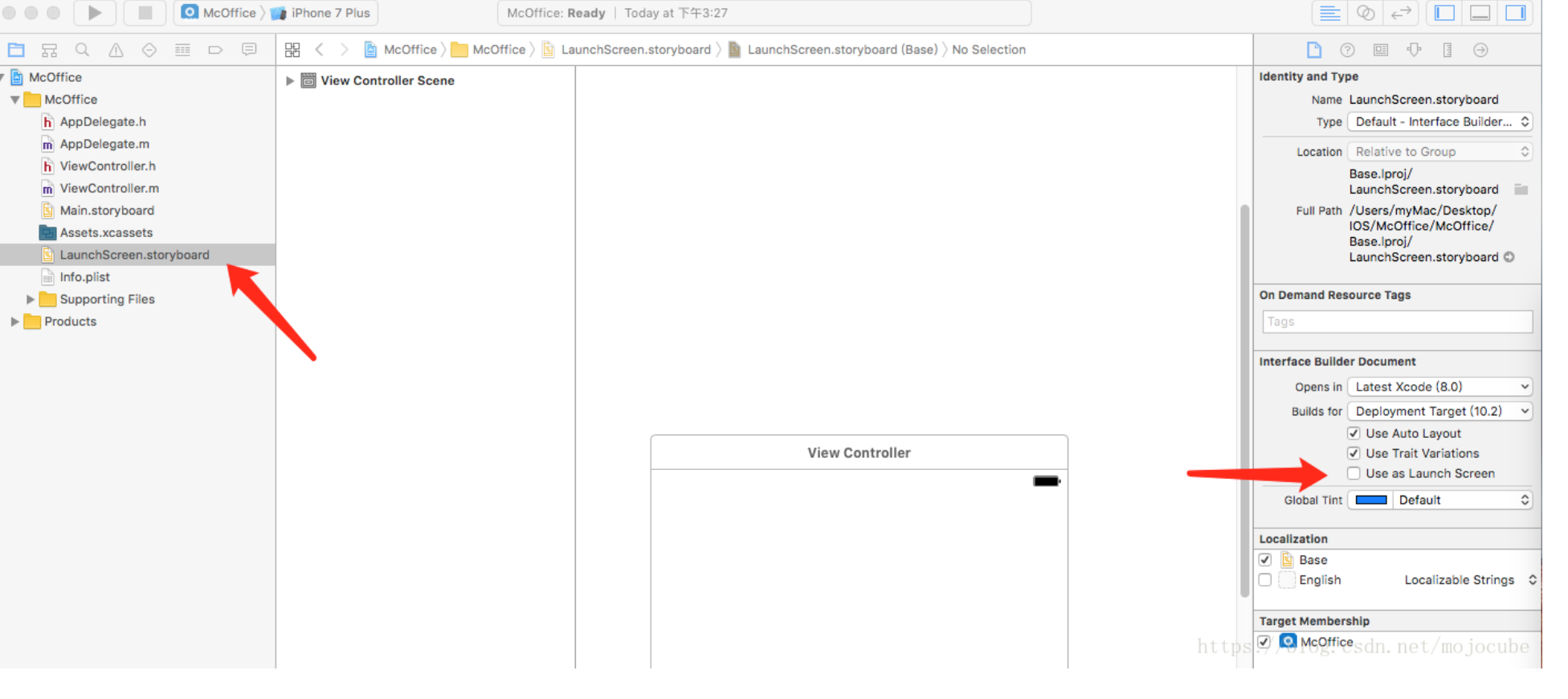This screenshot has width=1568, height=699.
Task: Open Builds for Deployment Target dropdown
Action: pyautogui.click(x=1439, y=411)
